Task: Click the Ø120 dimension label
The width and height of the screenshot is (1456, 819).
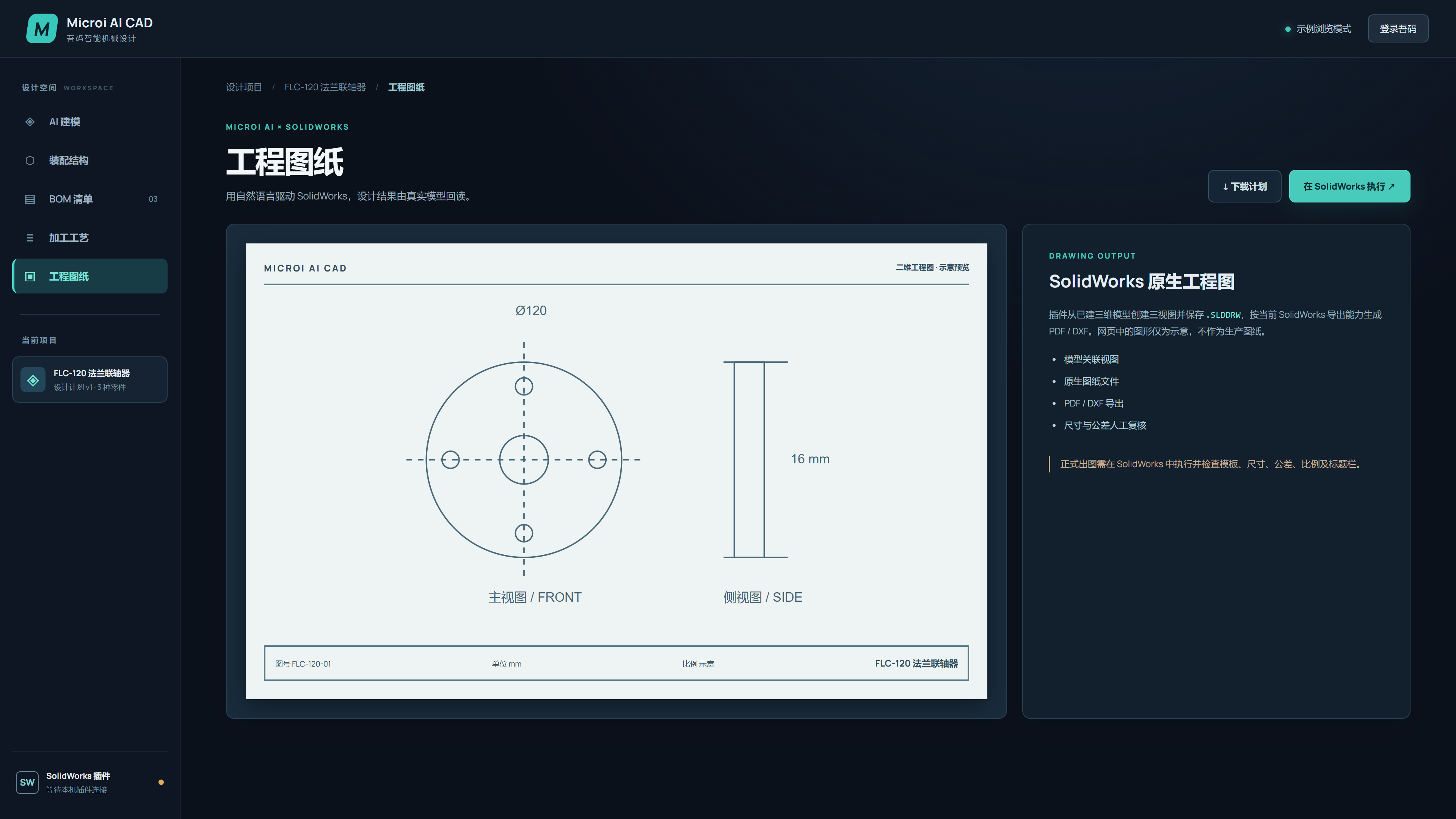Action: coord(531,310)
